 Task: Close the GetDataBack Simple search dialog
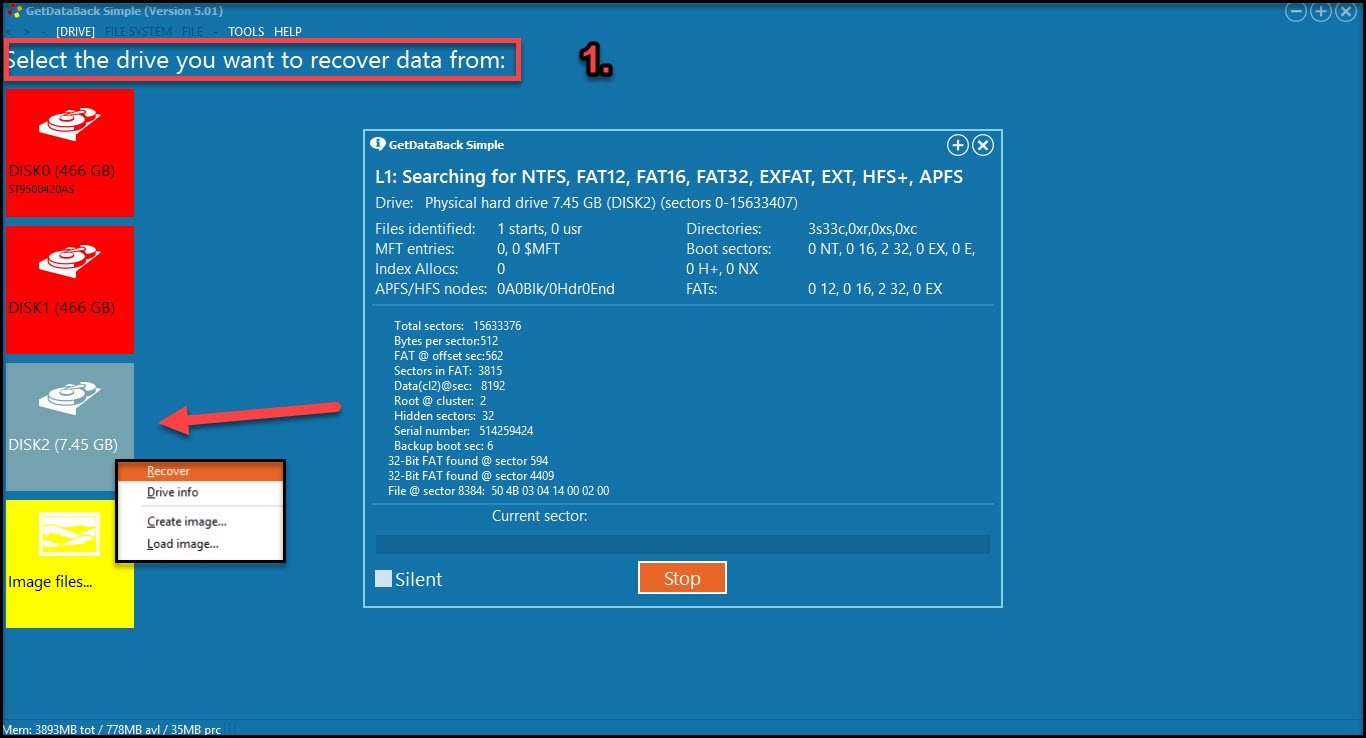(983, 146)
